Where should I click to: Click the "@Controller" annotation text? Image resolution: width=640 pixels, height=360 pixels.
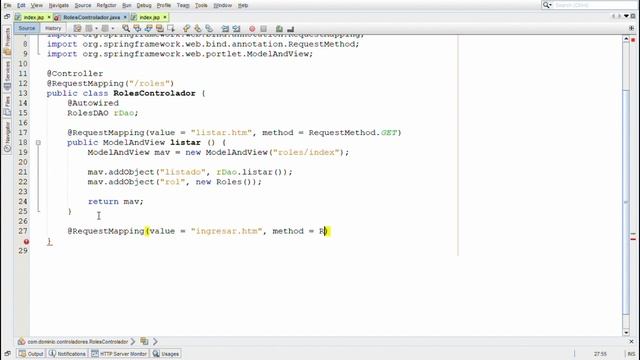[75, 73]
